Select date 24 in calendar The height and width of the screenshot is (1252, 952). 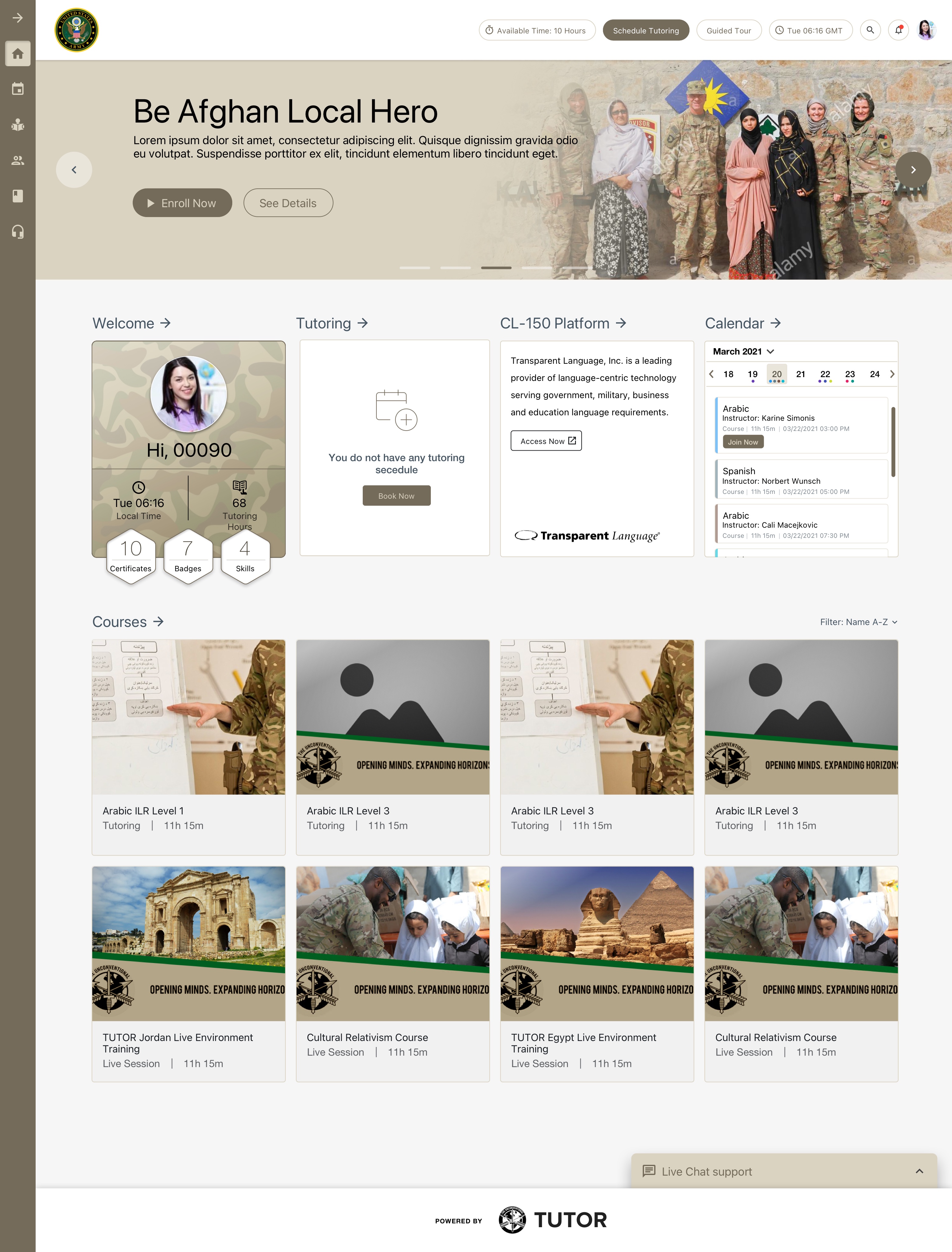pyautogui.click(x=874, y=375)
